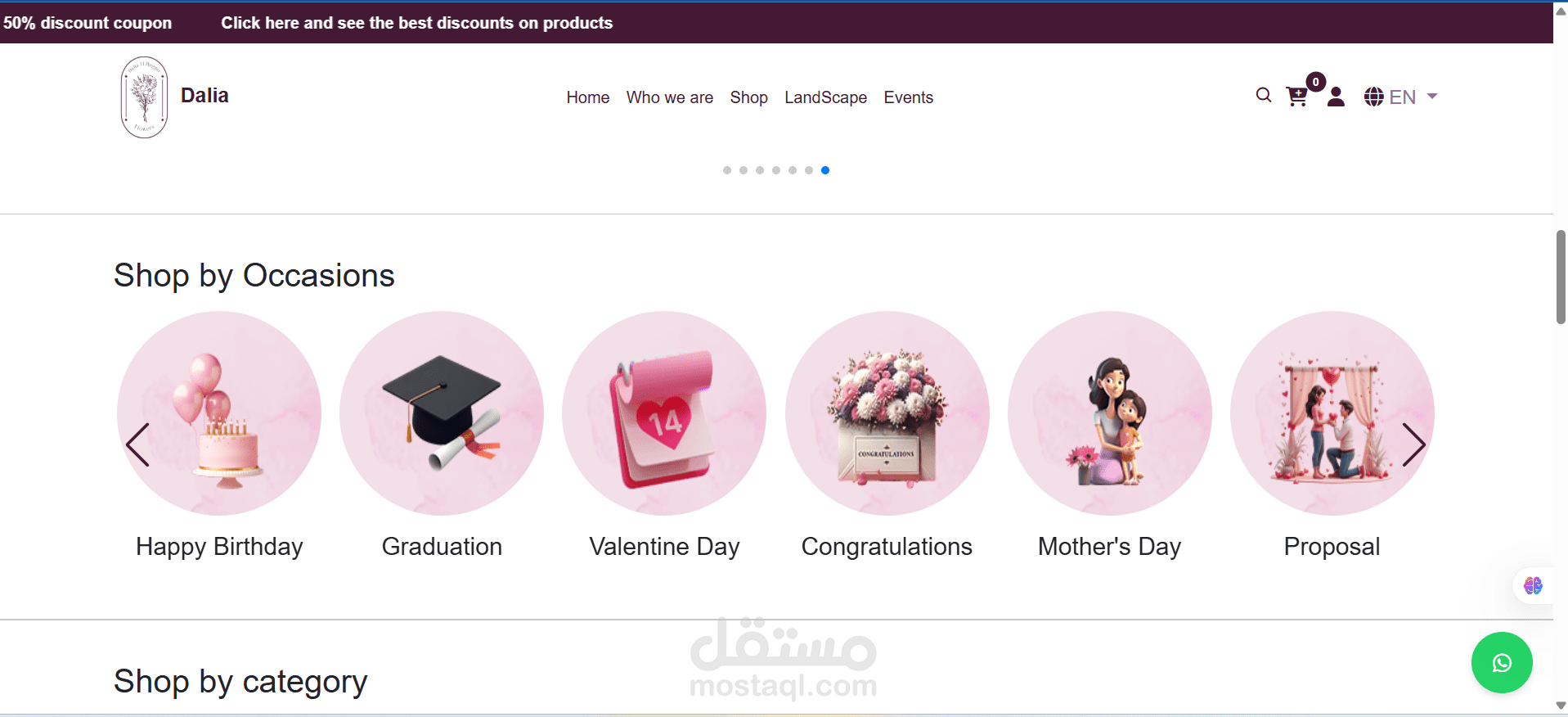Show previous occasions with left arrow
The image size is (1568, 717).
click(x=137, y=444)
